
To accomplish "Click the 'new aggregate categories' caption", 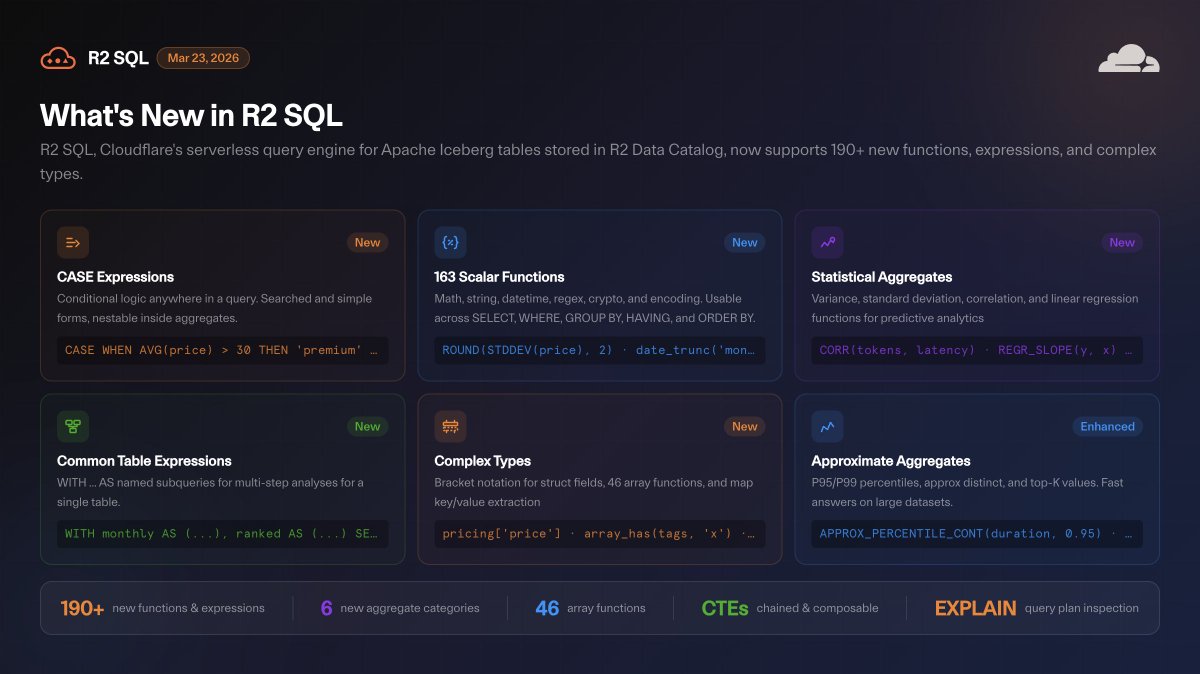I will point(410,608).
